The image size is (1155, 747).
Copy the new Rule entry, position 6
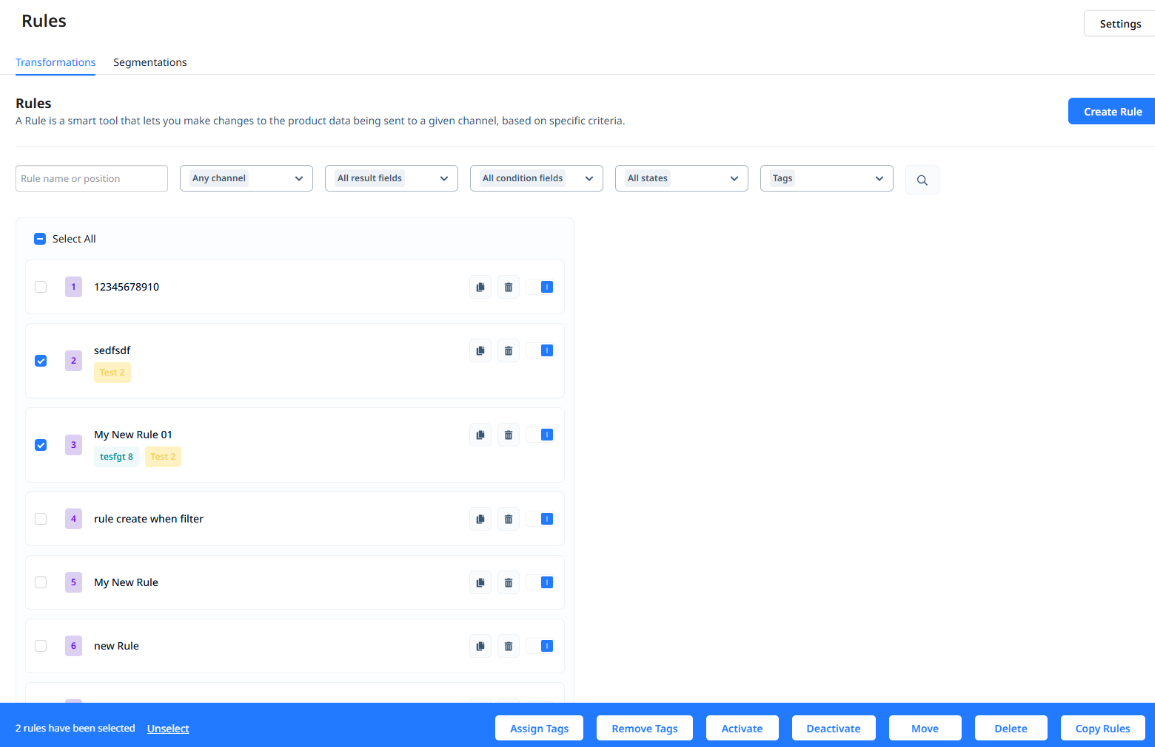point(480,646)
